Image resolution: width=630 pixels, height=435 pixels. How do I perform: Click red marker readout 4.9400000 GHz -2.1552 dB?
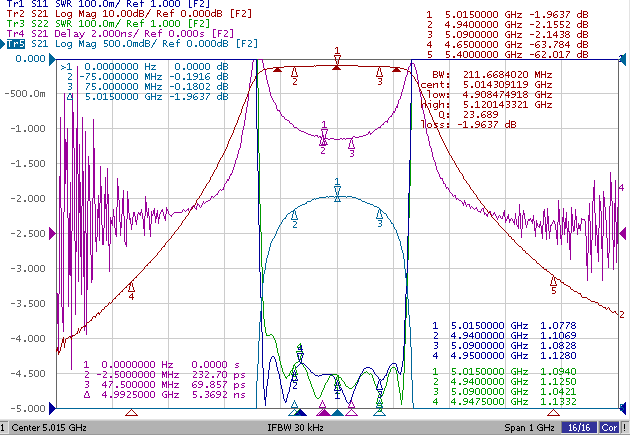tap(507, 25)
